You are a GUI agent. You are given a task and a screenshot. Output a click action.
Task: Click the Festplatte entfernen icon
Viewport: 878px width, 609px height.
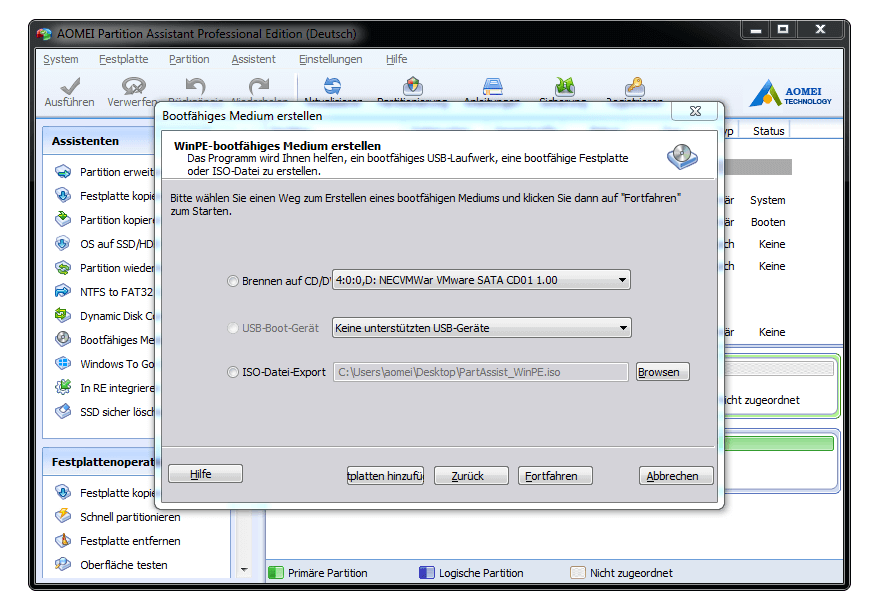pos(63,540)
